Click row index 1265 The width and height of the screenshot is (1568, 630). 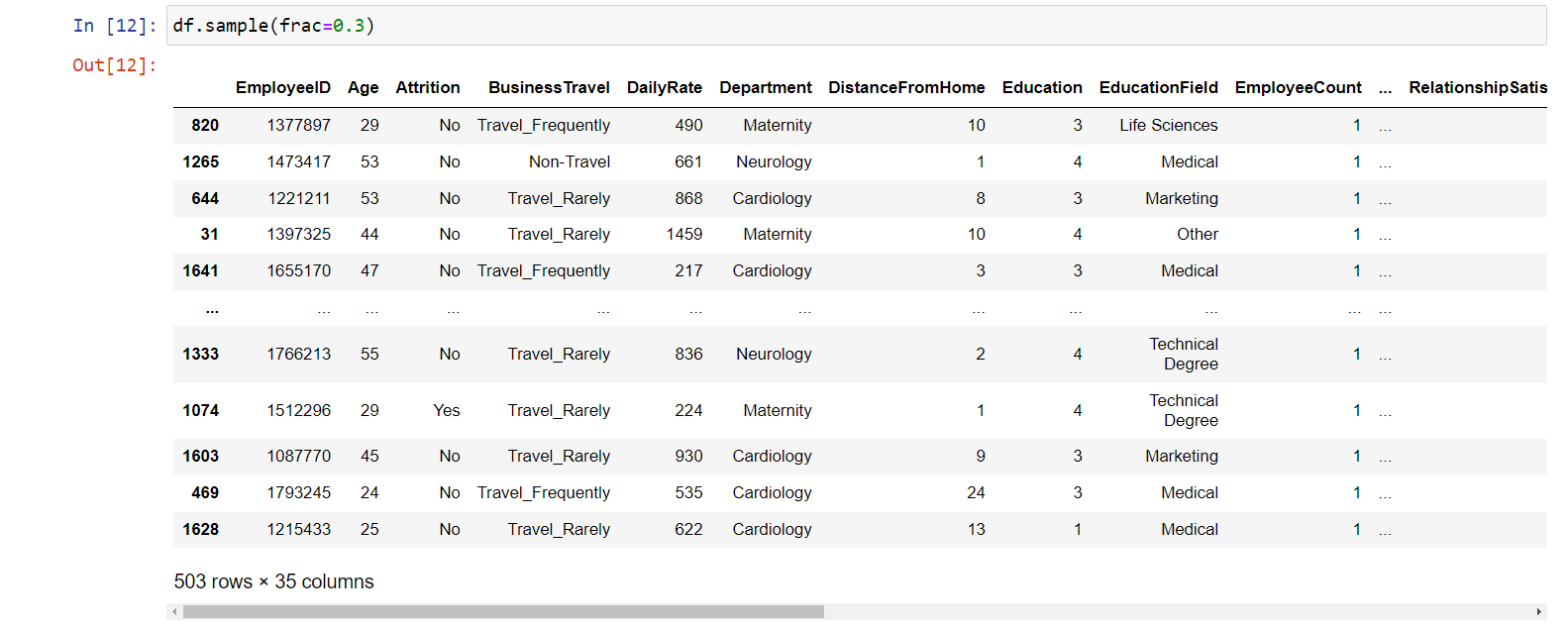pos(200,161)
